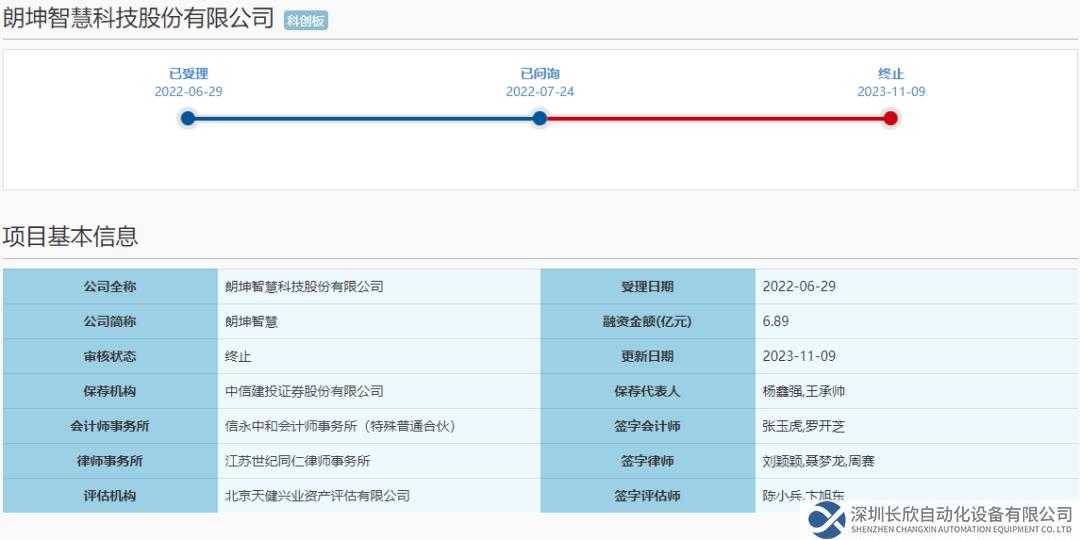Click the 更新日期 header cell

647,357
